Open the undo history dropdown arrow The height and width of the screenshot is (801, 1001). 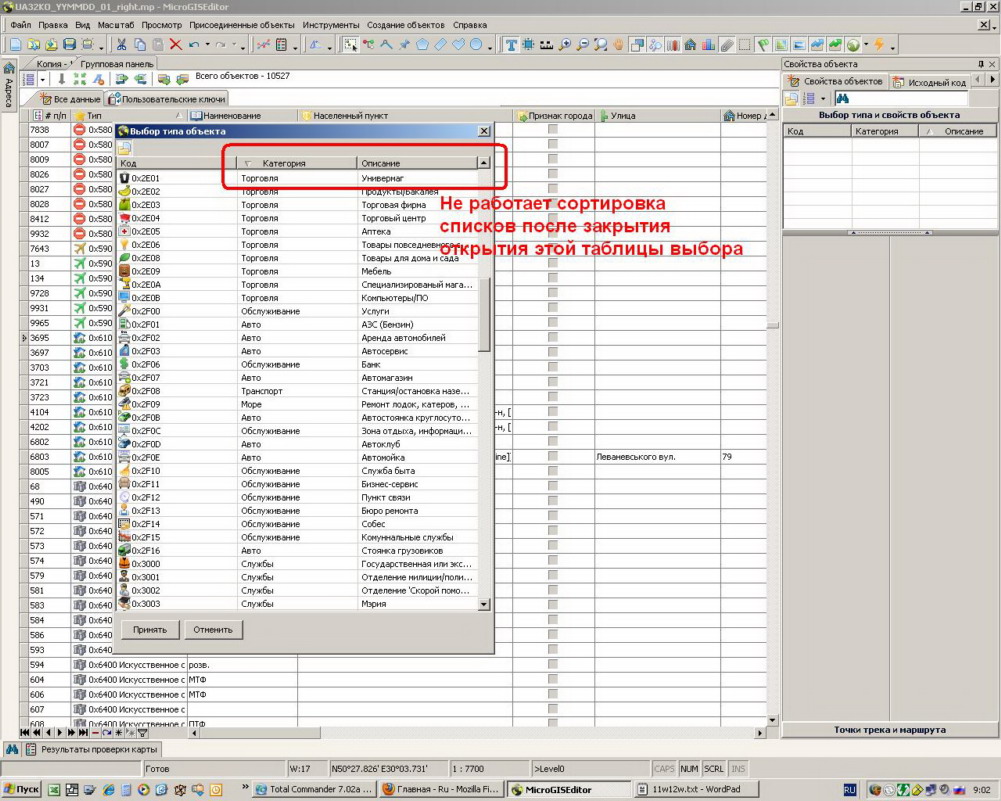coord(207,45)
